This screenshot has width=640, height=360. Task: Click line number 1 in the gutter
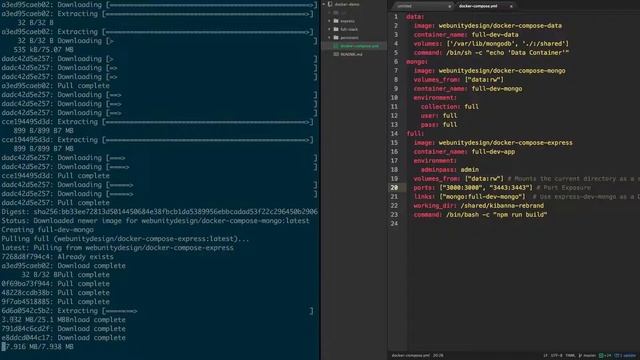point(396,17)
